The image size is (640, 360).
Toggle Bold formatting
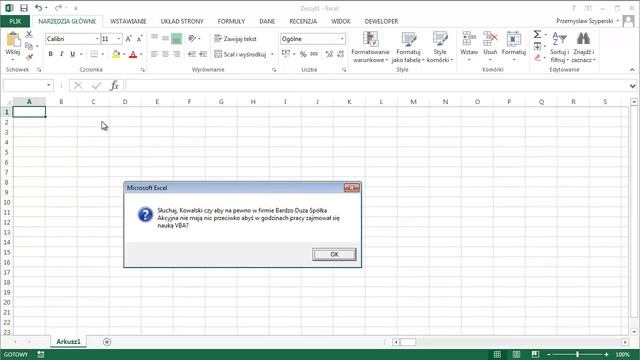tap(51, 54)
